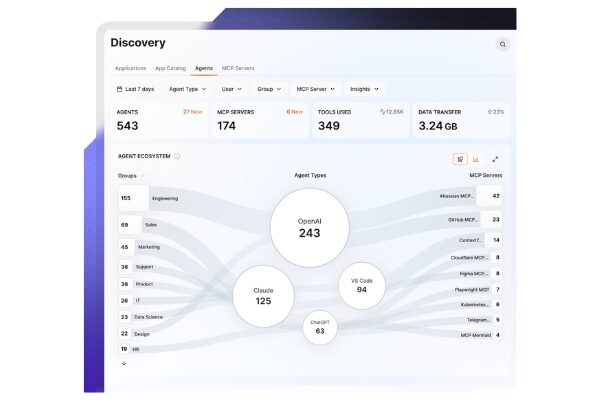Select the Cloudflare MCP server entry

coord(476,258)
